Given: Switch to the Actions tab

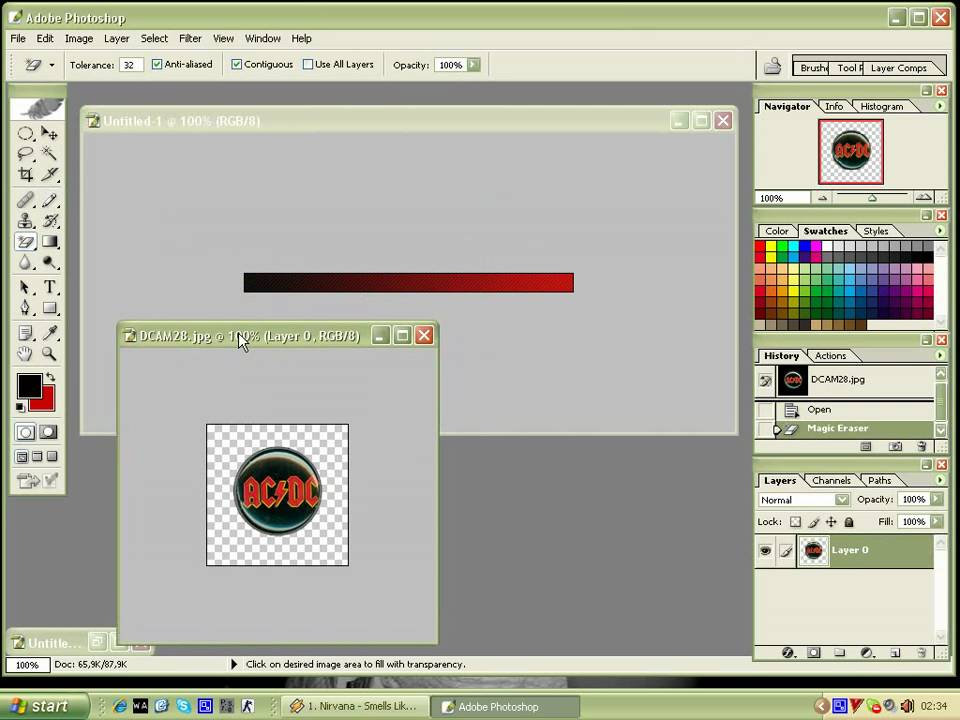Looking at the screenshot, I should coord(830,356).
